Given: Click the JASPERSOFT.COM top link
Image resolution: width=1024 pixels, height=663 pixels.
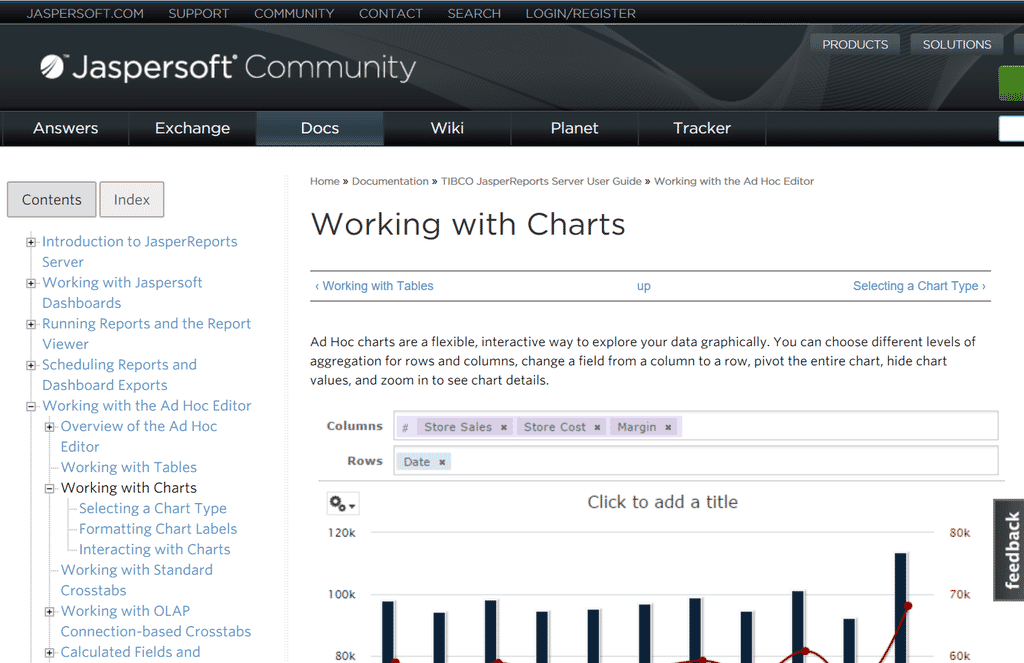Looking at the screenshot, I should [85, 14].
